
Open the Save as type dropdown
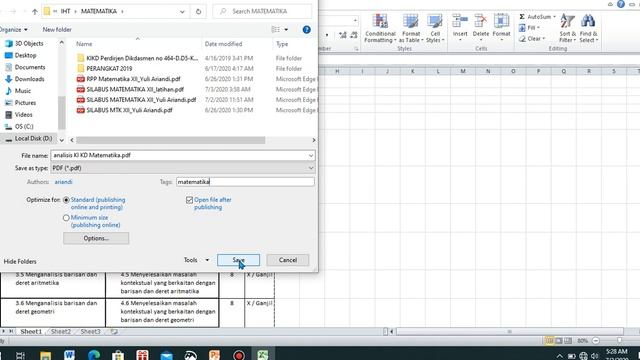(311, 168)
